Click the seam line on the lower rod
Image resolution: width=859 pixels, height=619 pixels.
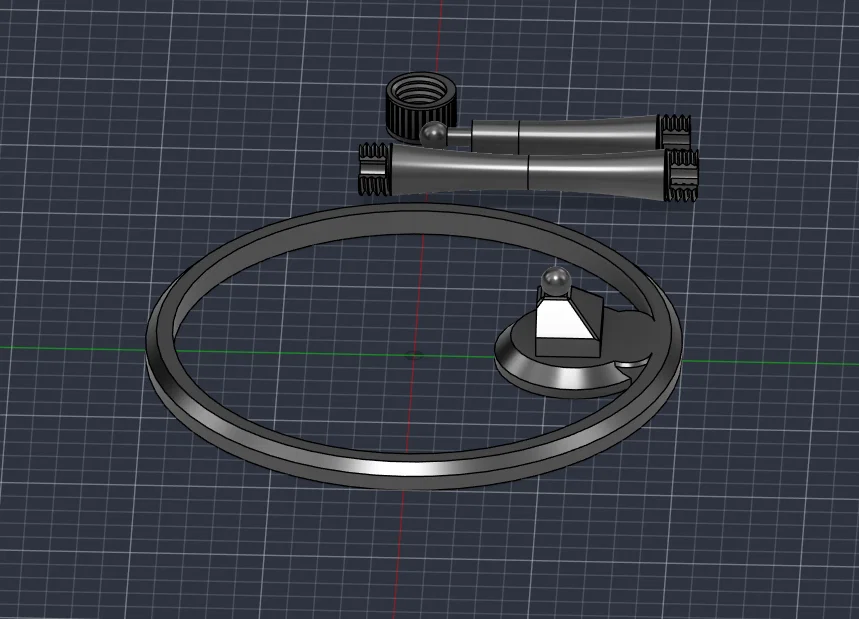[x=528, y=172]
